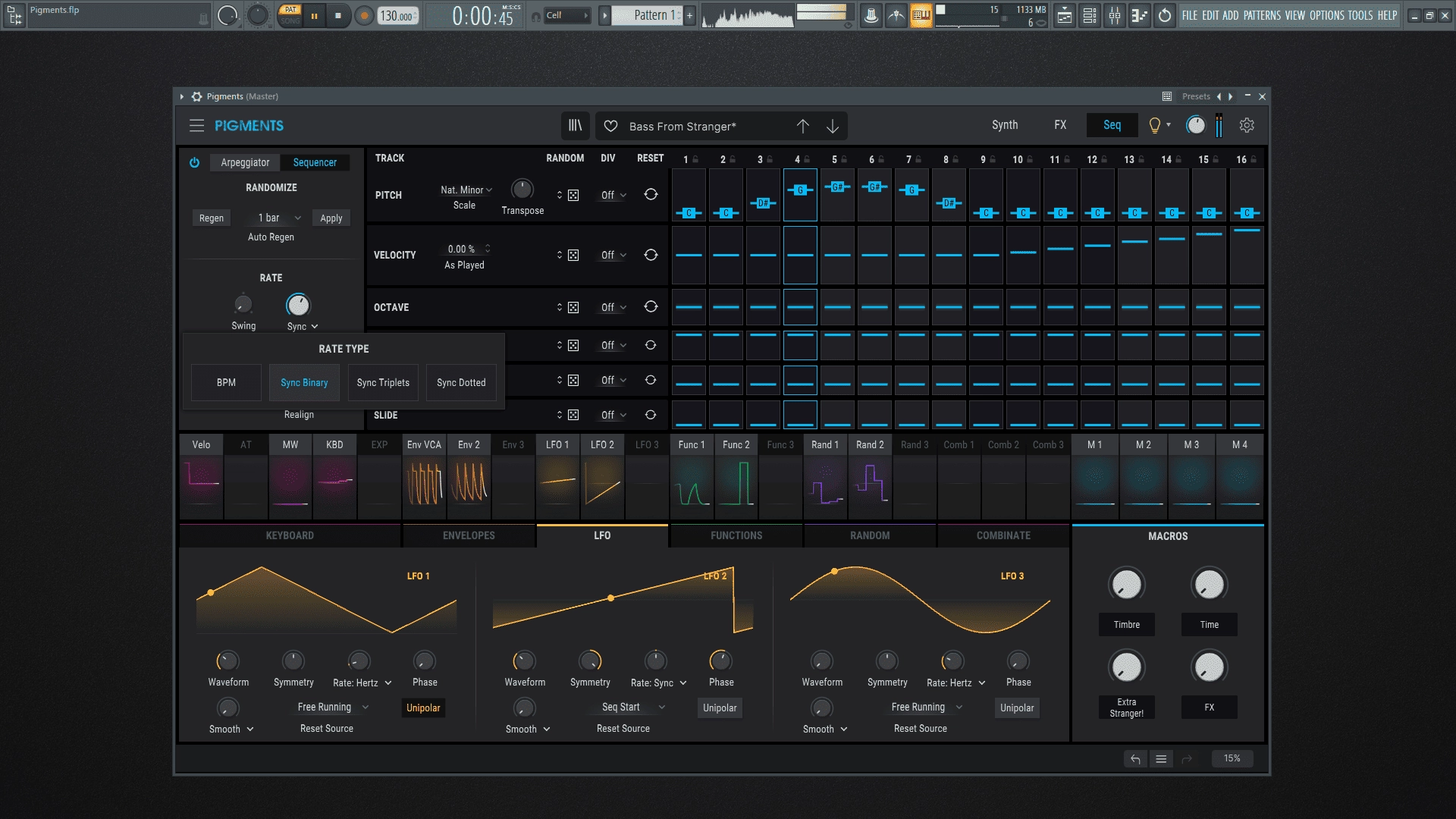Viewport: 1456px width, 819px height.
Task: Select Sync Triplets rate type
Action: coord(383,383)
